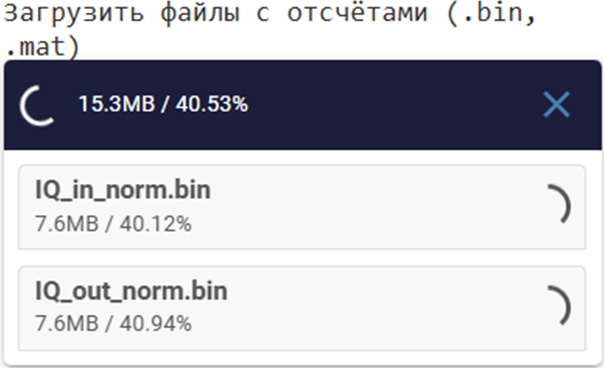Click the 15.3MB total size value
The image size is (604, 368).
117,104
